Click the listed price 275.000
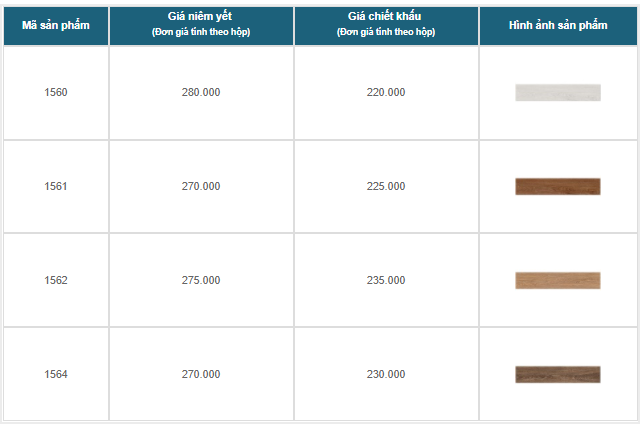Viewport: 642px width, 426px height. pyautogui.click(x=201, y=280)
